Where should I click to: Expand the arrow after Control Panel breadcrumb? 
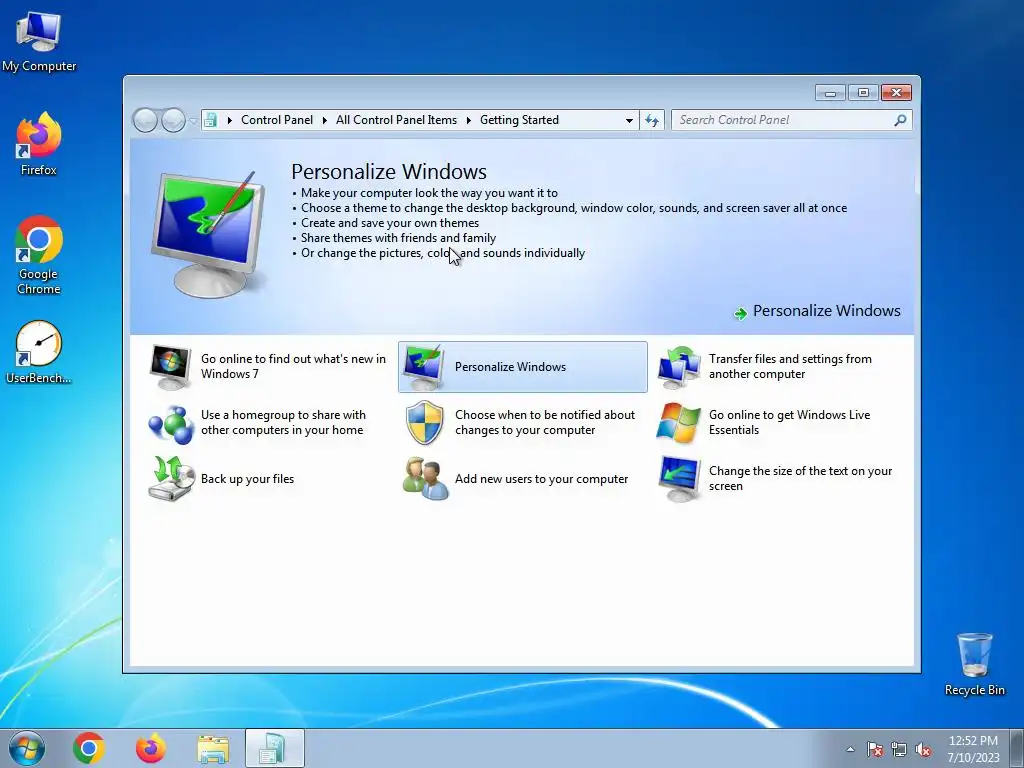pyautogui.click(x=325, y=120)
